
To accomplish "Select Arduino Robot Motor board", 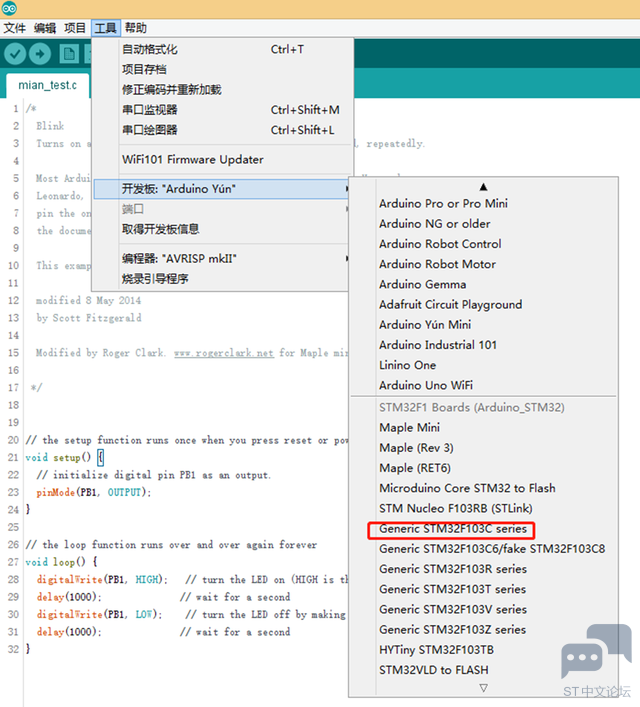I will point(483,264).
